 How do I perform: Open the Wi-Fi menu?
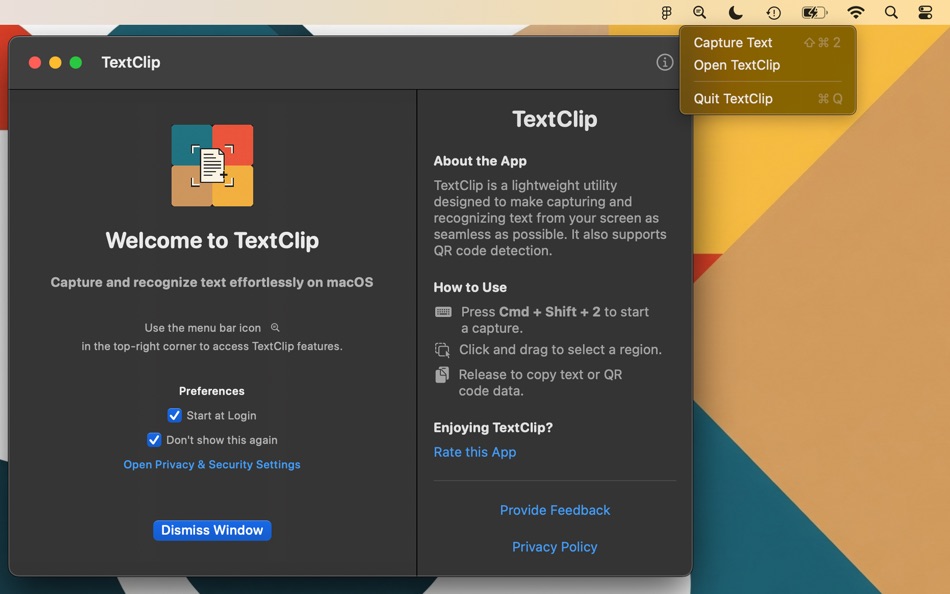(855, 12)
